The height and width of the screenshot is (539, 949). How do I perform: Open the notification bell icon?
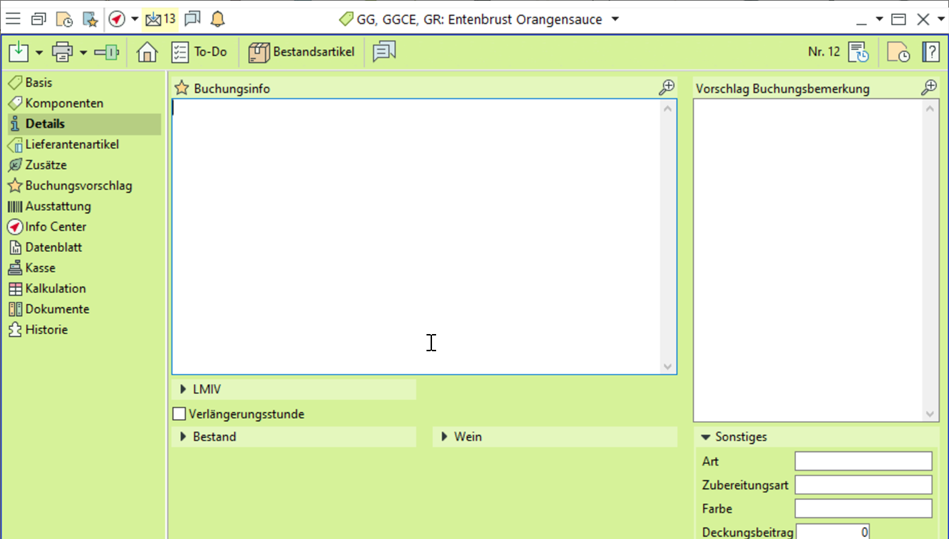click(217, 19)
